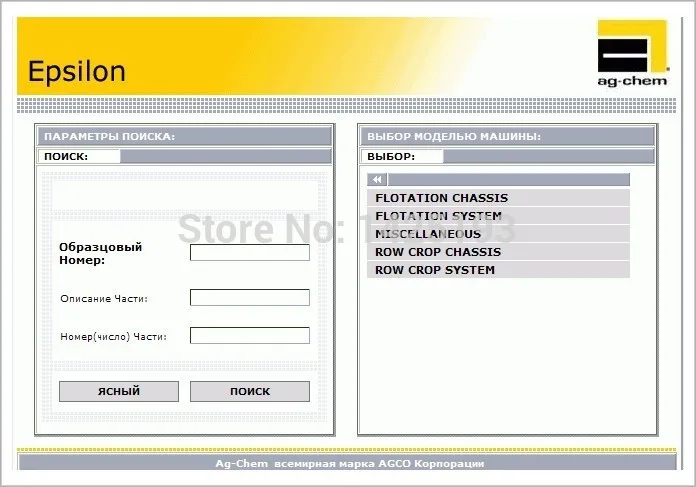This screenshot has width=696, height=487.
Task: Select FLOTATION SYSTEM from the model list
Action: tap(498, 216)
